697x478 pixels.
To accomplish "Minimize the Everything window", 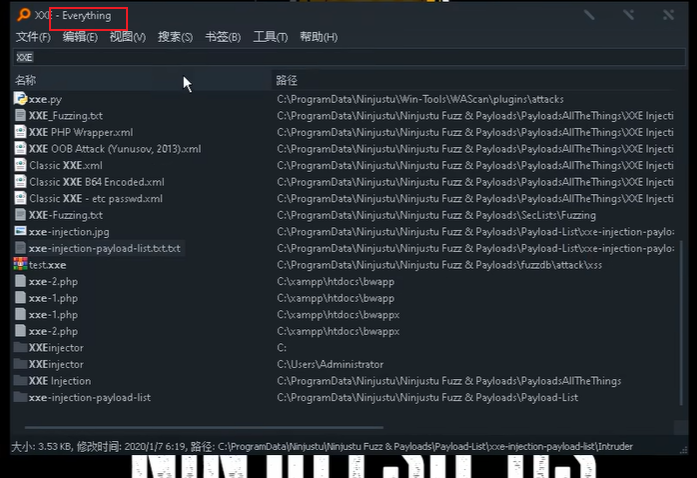I will click(x=589, y=15).
